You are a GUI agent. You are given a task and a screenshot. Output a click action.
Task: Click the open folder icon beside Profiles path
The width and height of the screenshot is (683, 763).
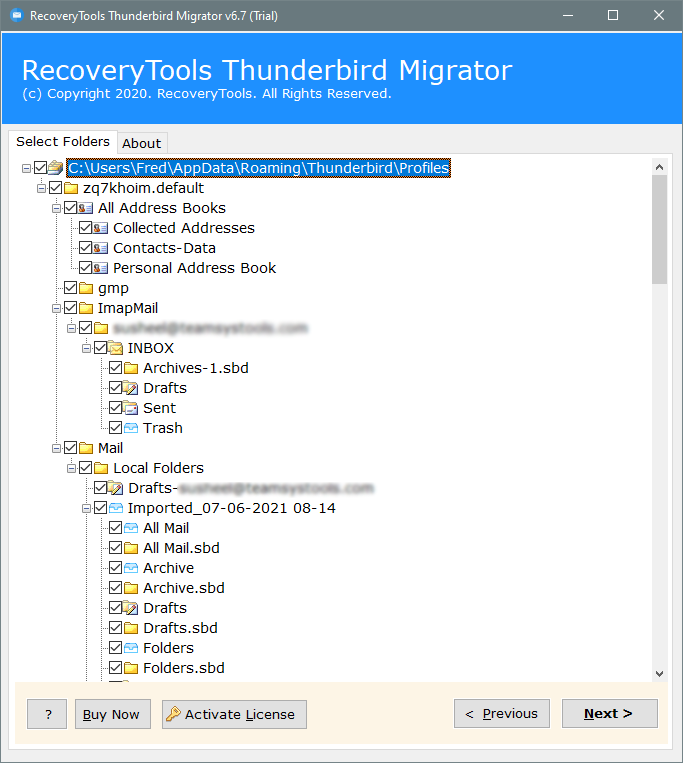click(55, 168)
